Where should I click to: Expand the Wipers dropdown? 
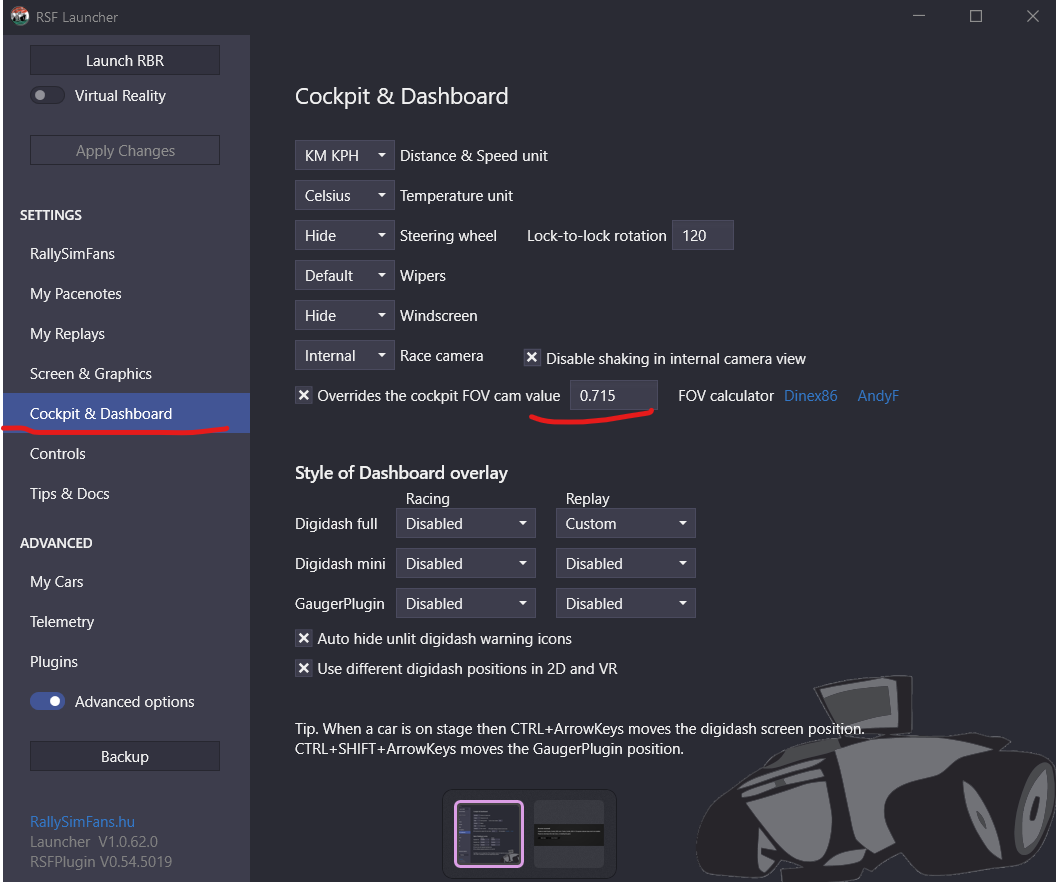[x=345, y=276]
